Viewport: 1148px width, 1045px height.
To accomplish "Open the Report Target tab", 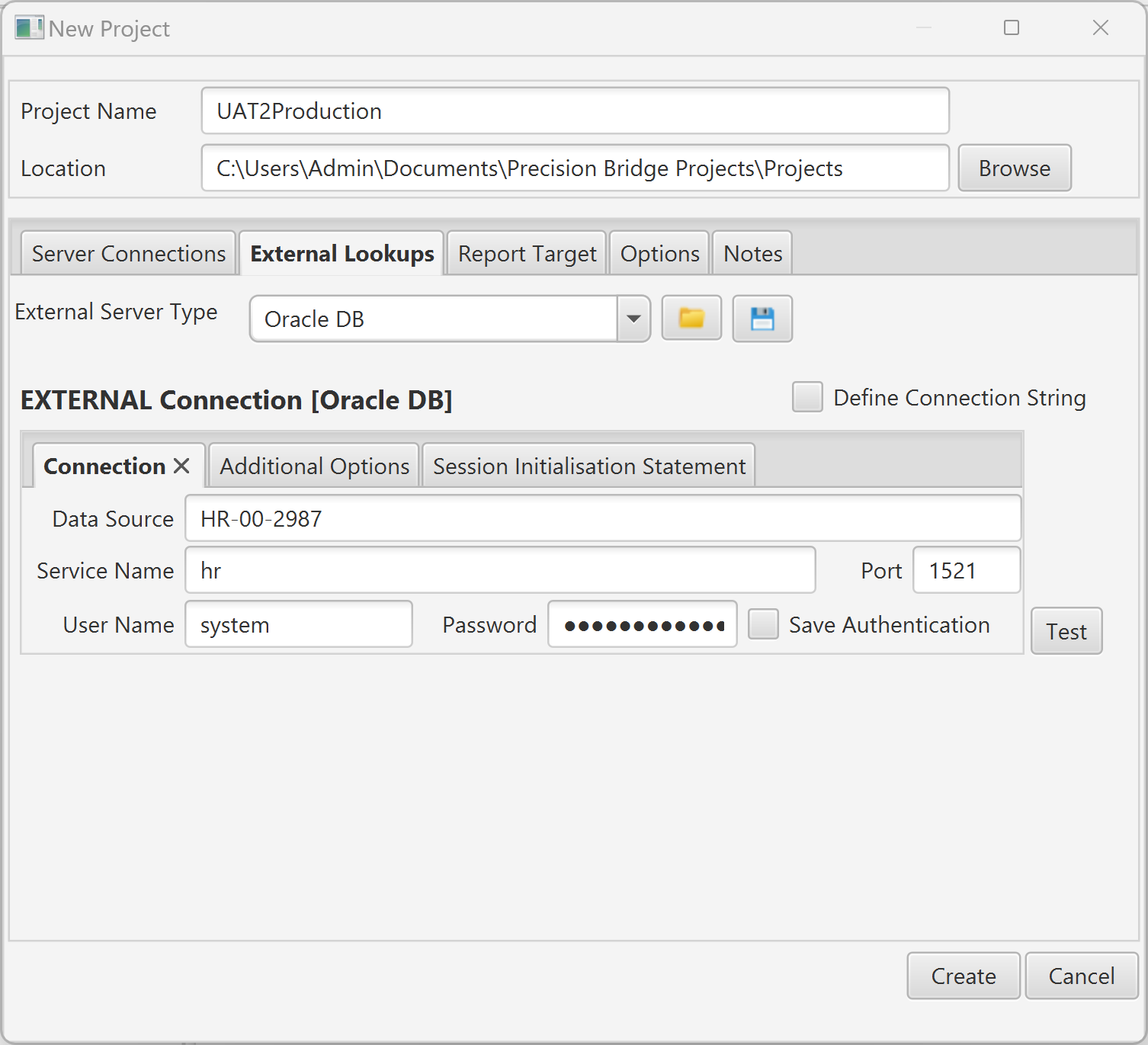I will tap(526, 253).
